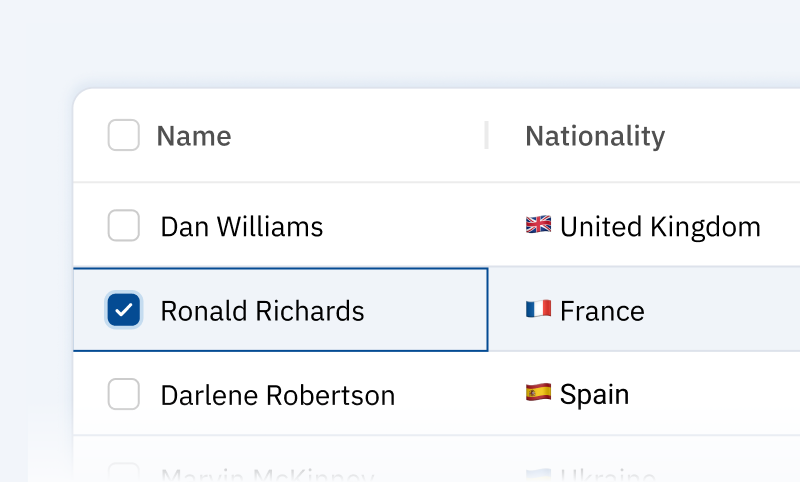Image resolution: width=800 pixels, height=482 pixels.
Task: Click the Ukraine nationality text
Action: [x=607, y=476]
